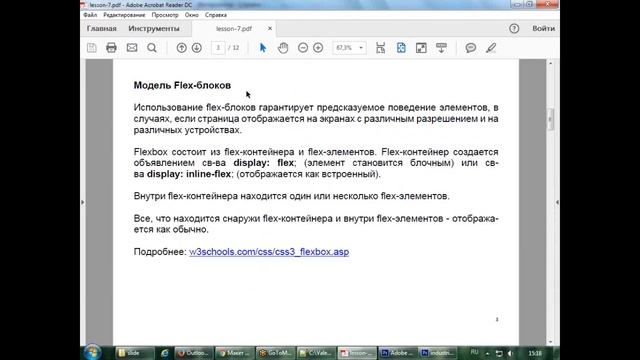This screenshot has height=360, width=640.
Task: Open the Просмотр menu
Action: pyautogui.click(x=165, y=15)
